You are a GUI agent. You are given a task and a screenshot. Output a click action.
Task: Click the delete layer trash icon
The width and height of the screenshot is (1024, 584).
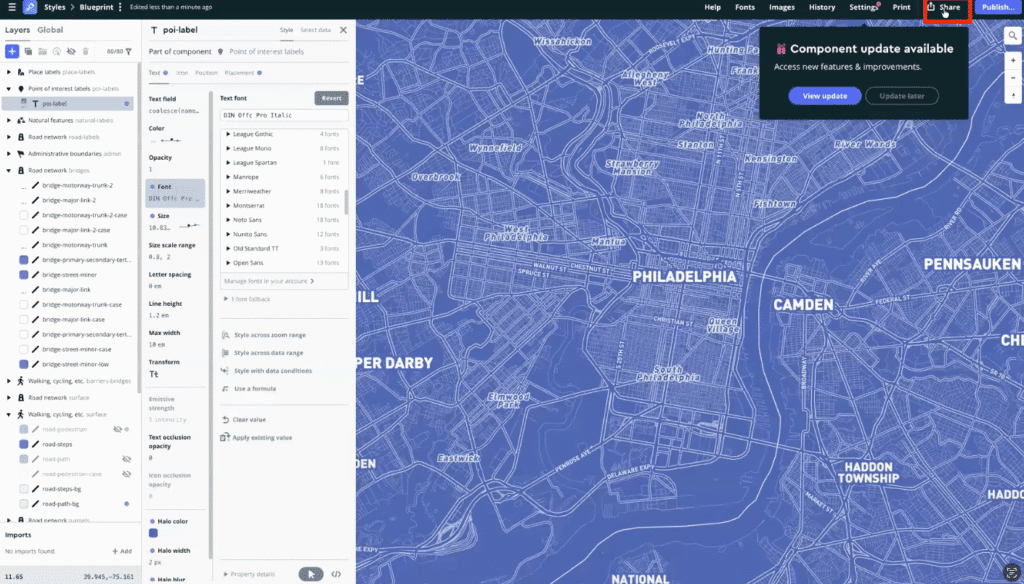pyautogui.click(x=85, y=51)
